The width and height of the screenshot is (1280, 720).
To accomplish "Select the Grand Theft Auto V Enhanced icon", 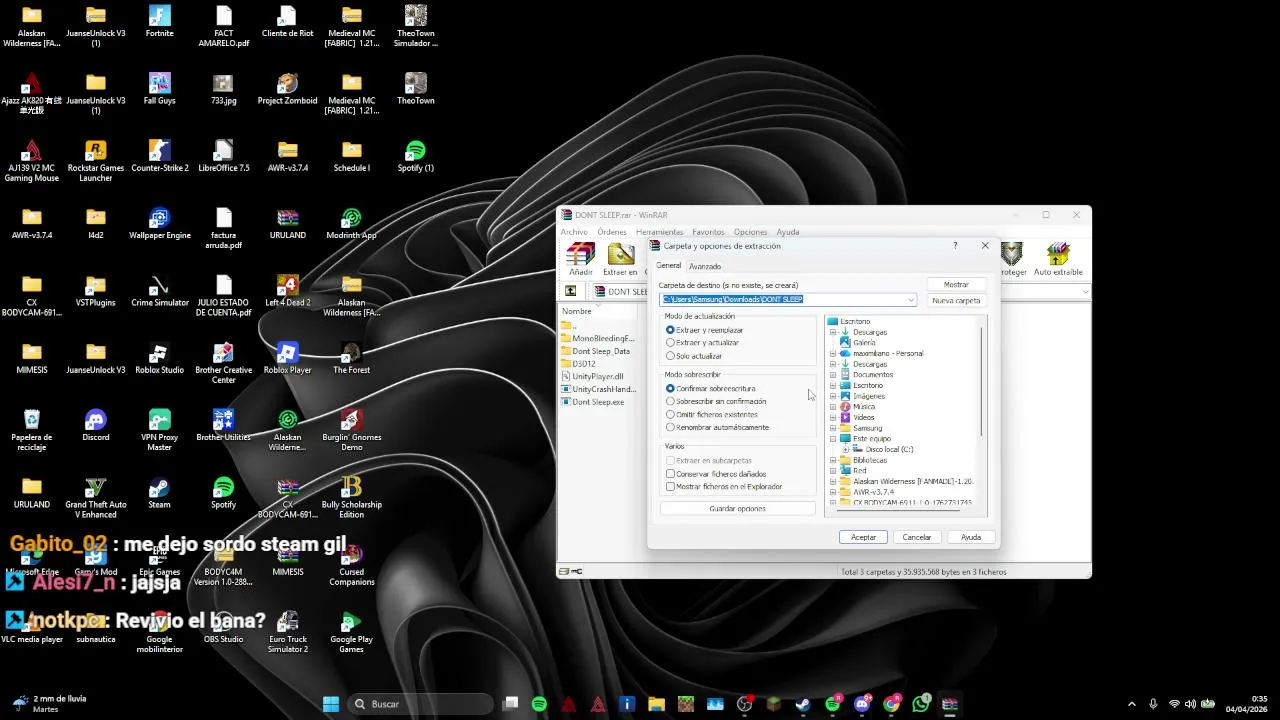I will (x=96, y=497).
